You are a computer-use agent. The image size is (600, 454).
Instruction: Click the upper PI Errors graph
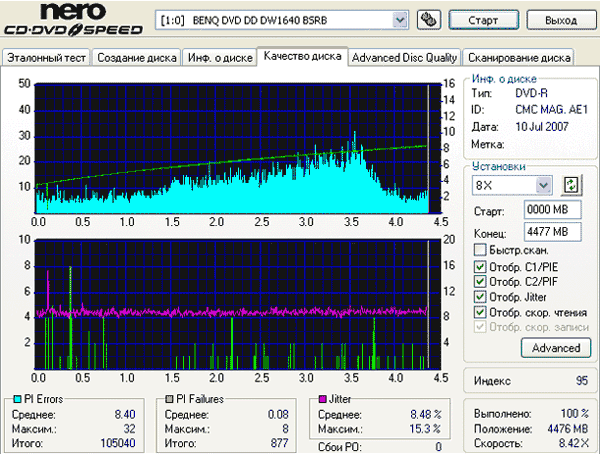click(x=238, y=149)
